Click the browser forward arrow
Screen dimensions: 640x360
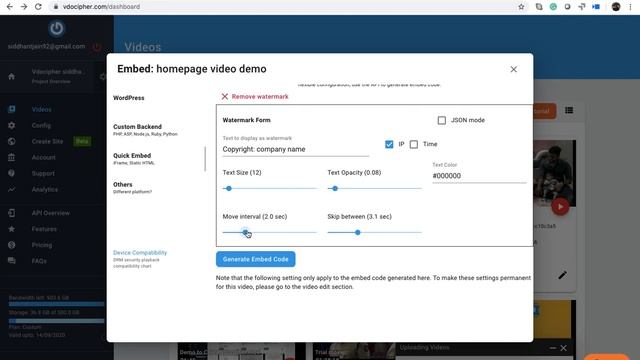click(24, 7)
